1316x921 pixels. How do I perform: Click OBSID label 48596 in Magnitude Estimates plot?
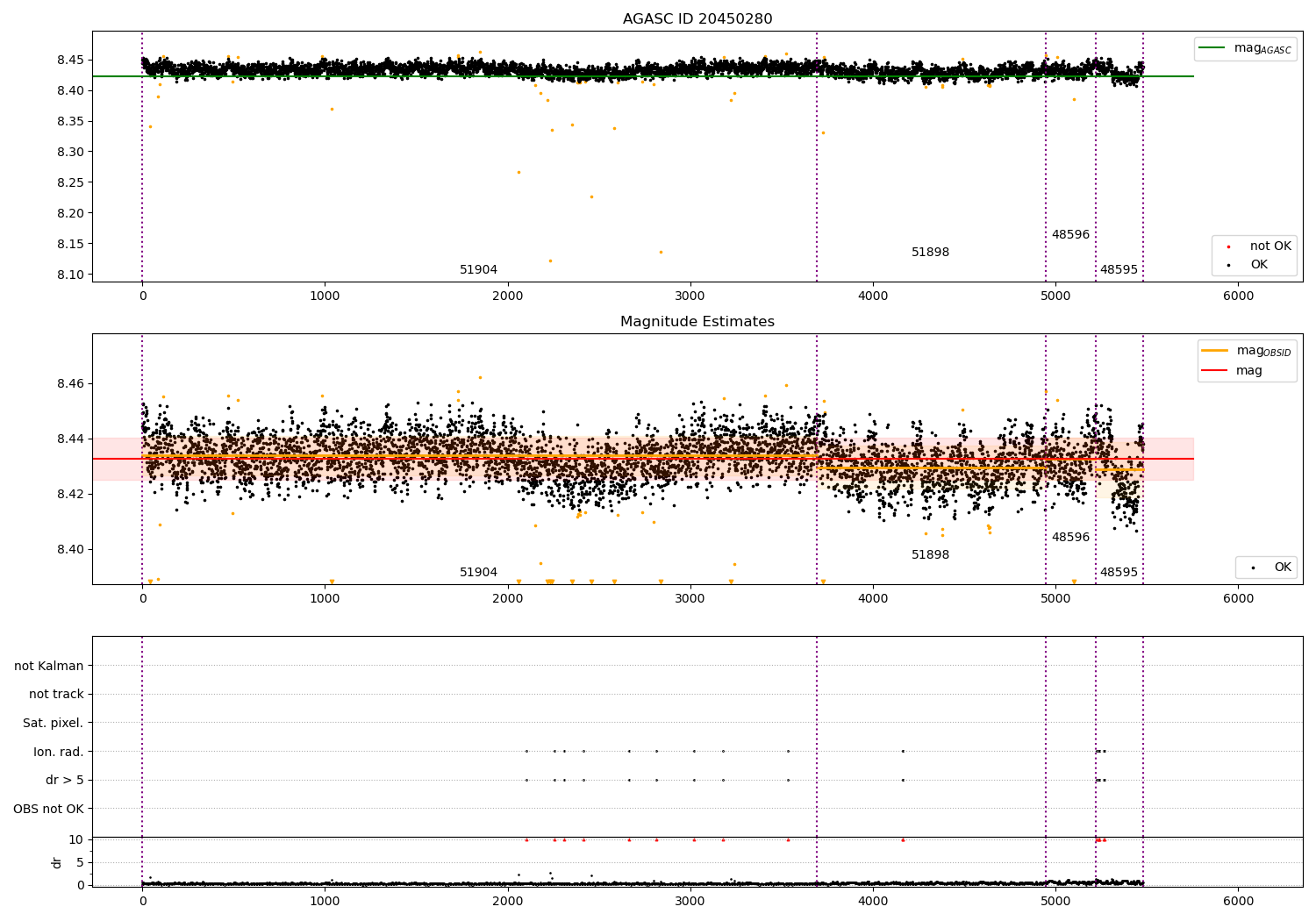[1070, 538]
